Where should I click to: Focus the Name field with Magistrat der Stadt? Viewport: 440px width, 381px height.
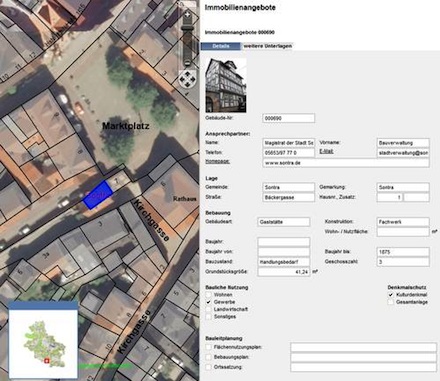click(289, 143)
